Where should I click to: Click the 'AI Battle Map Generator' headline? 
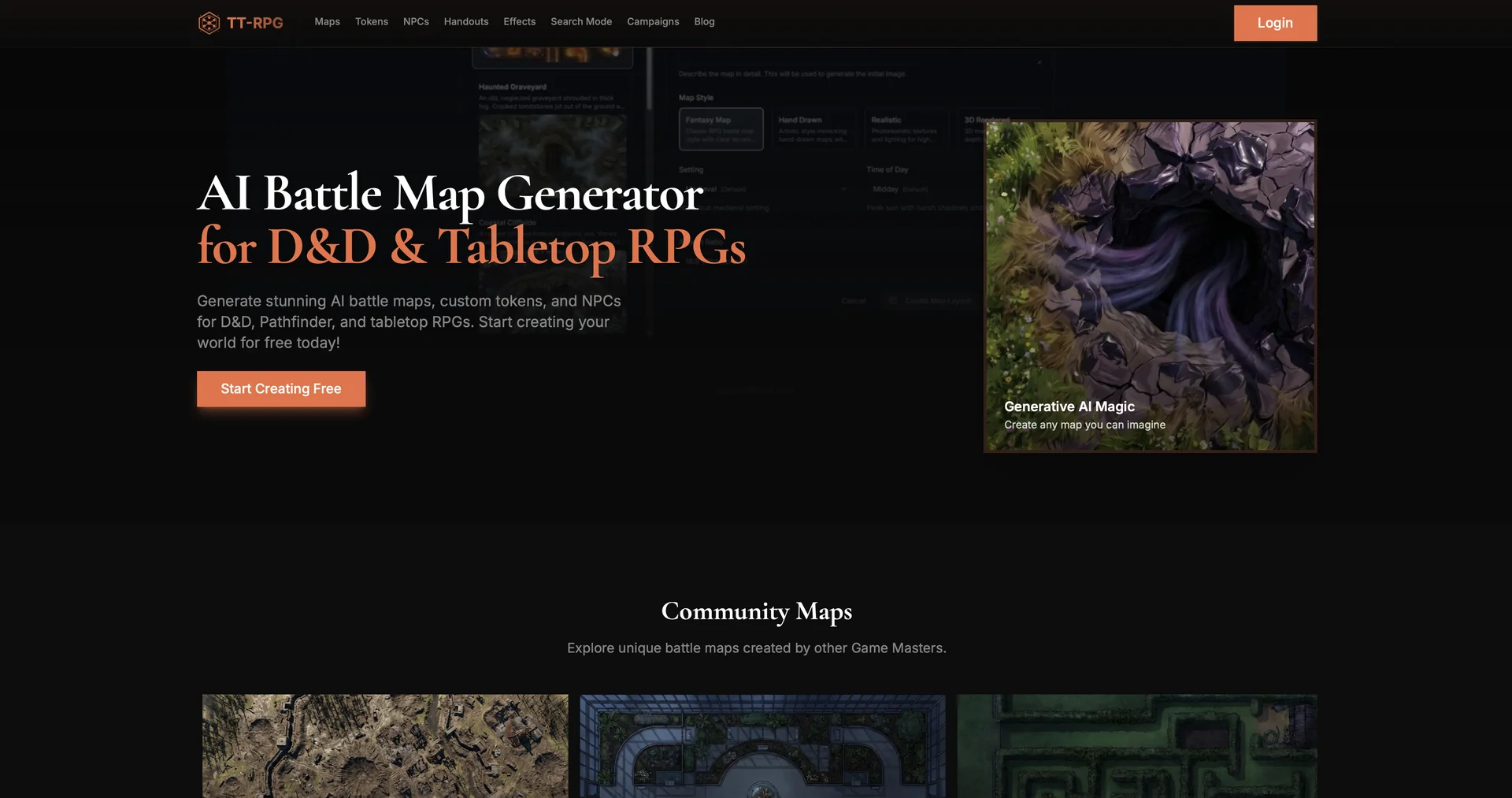pos(450,194)
